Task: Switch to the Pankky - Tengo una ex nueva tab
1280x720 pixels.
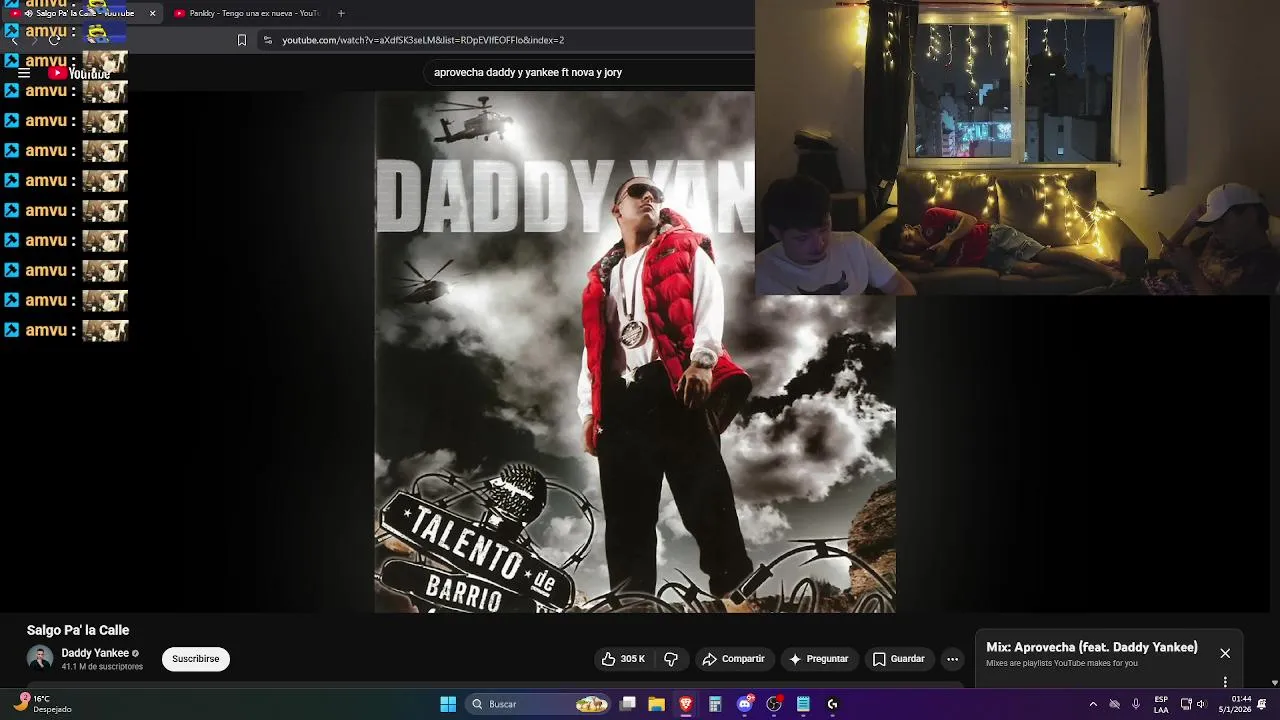Action: (246, 13)
